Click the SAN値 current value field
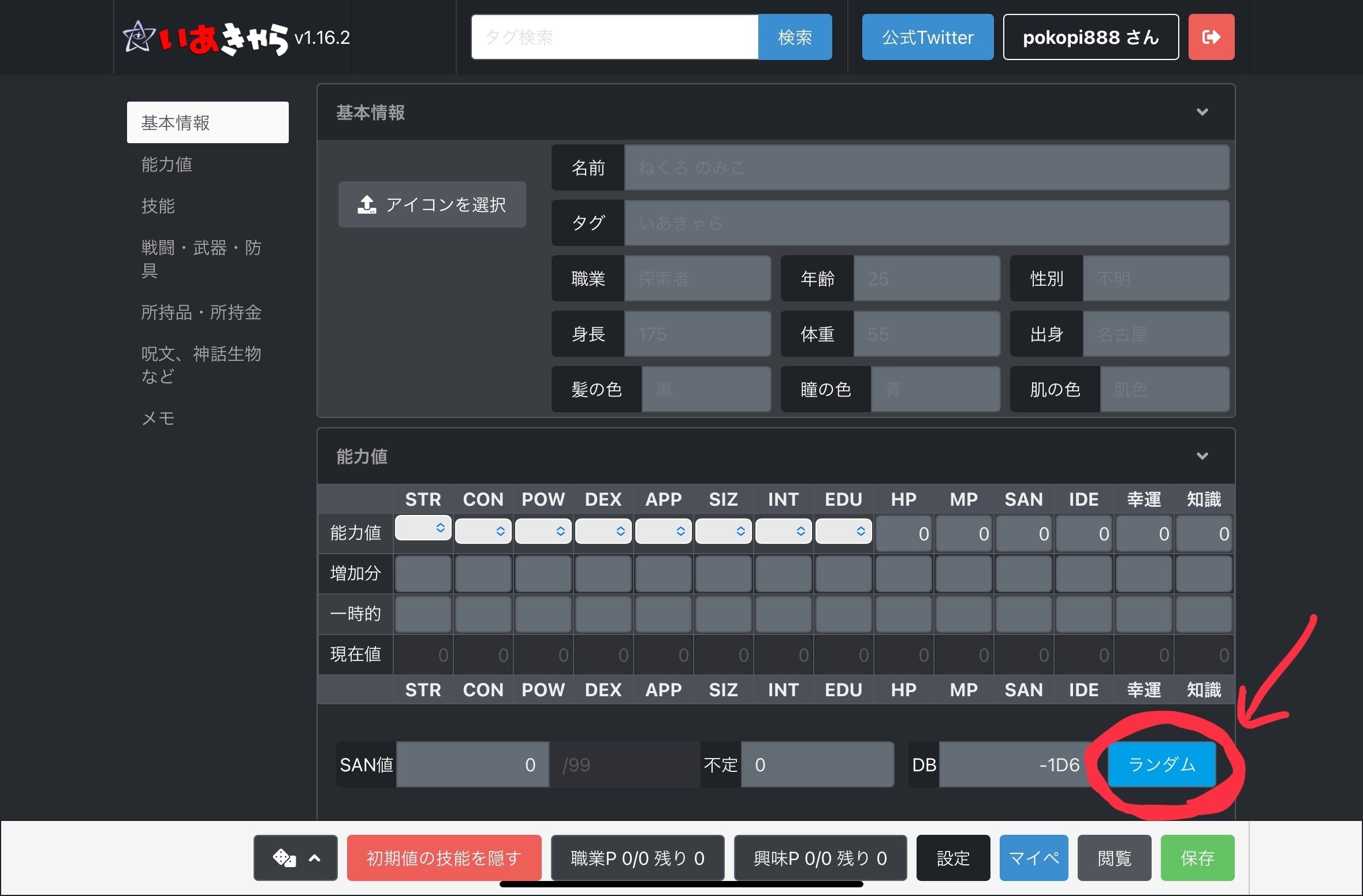This screenshot has width=1363, height=896. pos(472,764)
